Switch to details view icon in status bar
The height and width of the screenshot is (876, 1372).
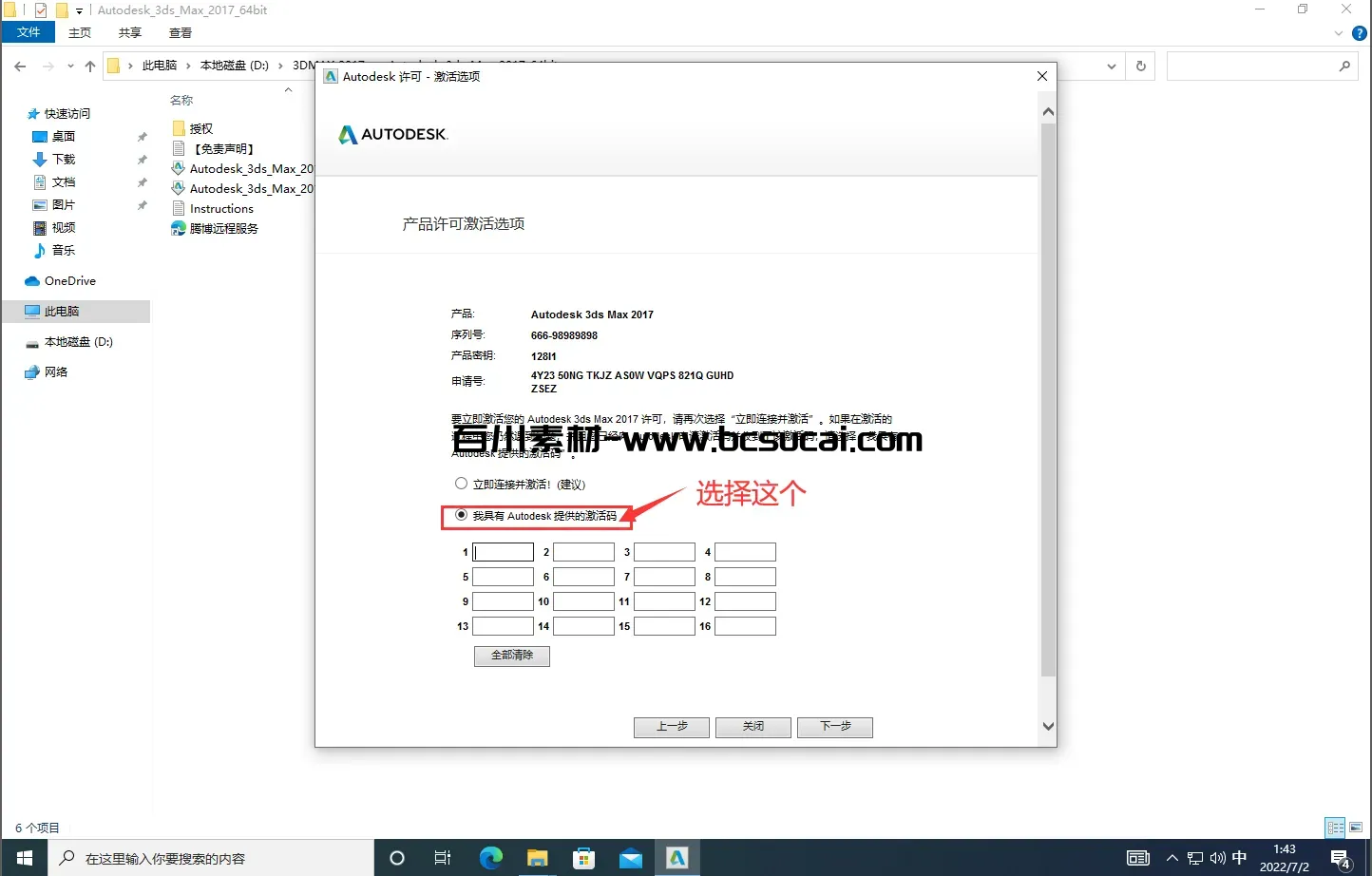pos(1335,828)
